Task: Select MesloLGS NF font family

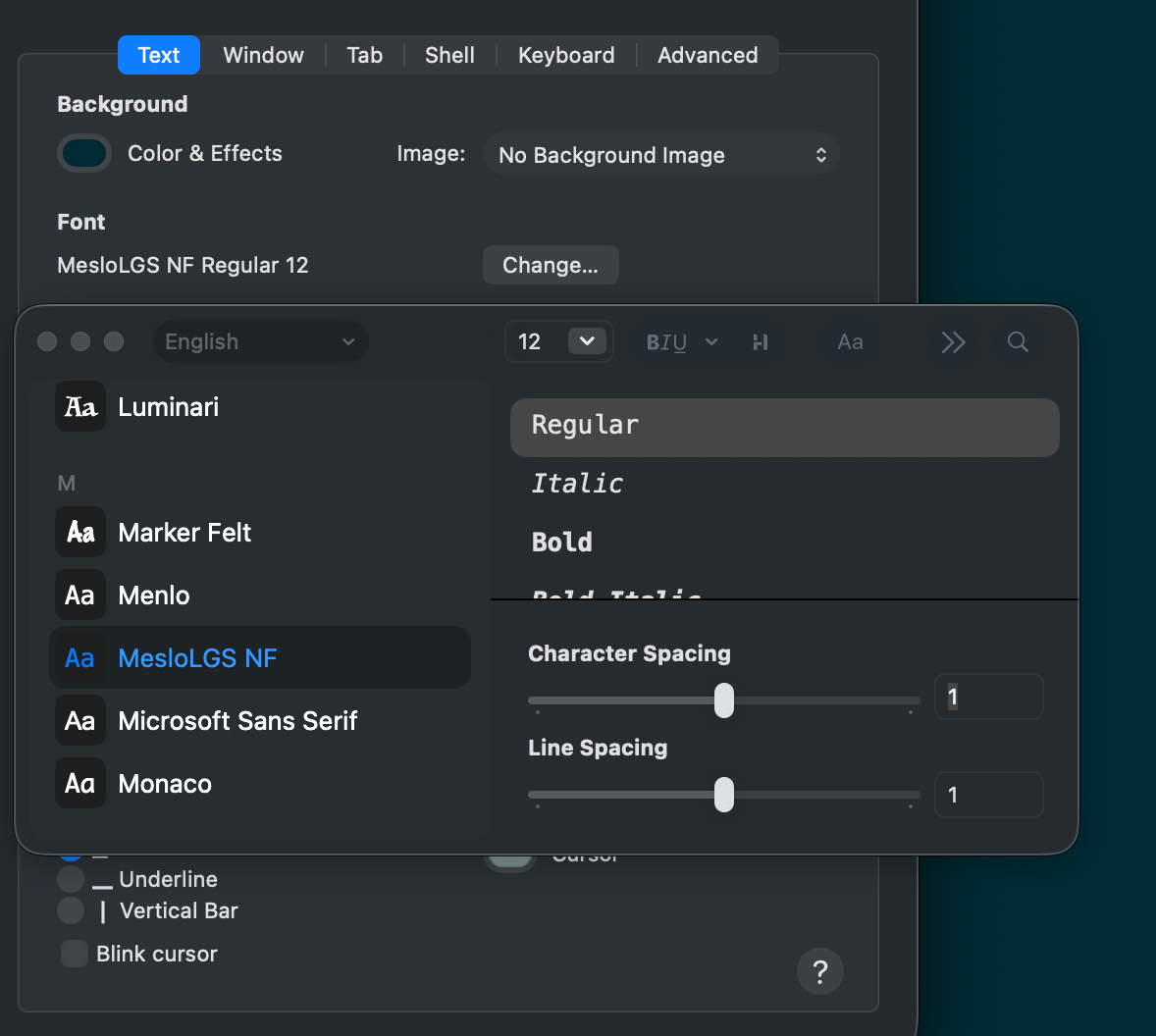Action: click(x=260, y=658)
